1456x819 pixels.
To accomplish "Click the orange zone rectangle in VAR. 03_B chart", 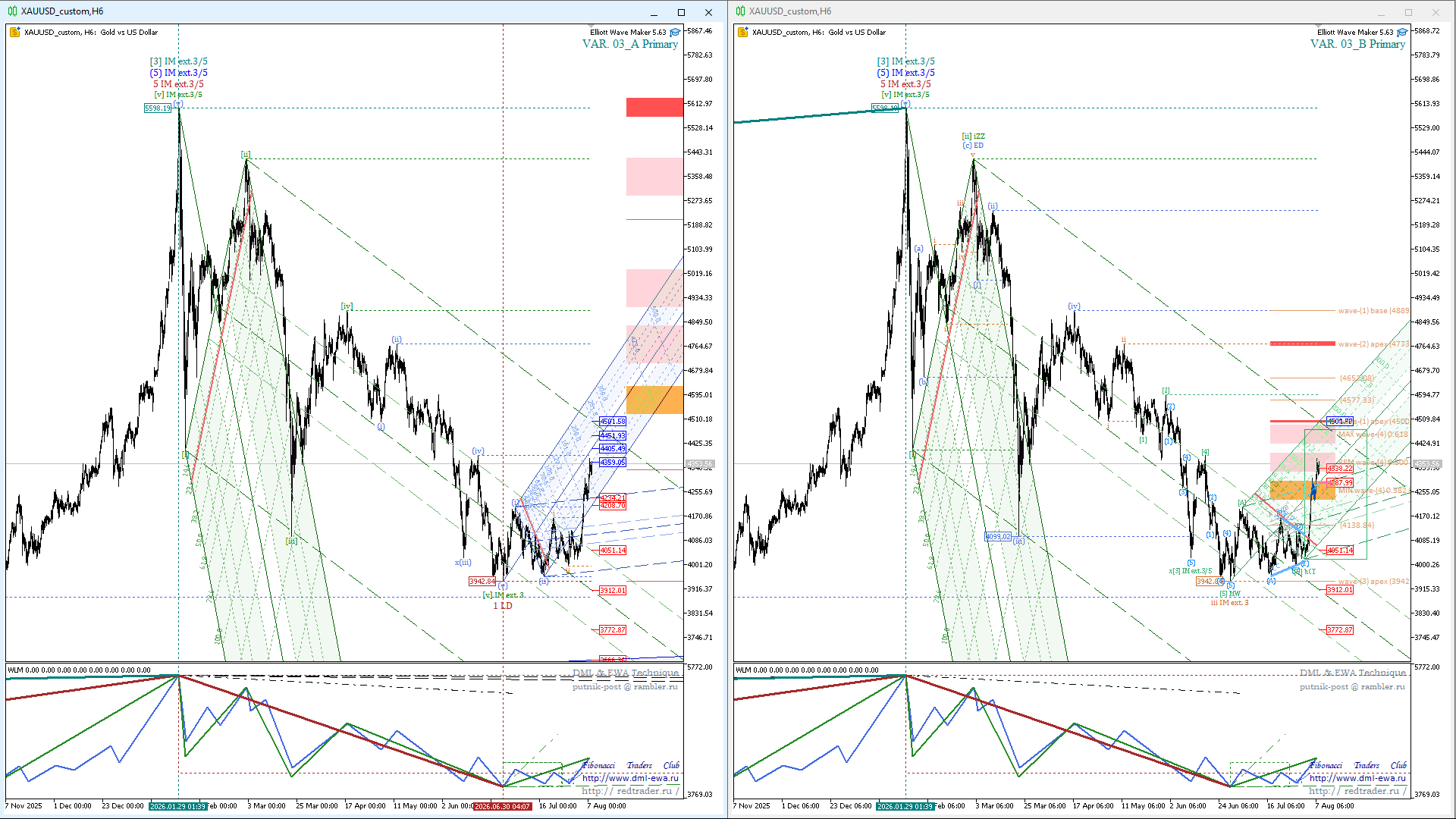I will click(1303, 490).
